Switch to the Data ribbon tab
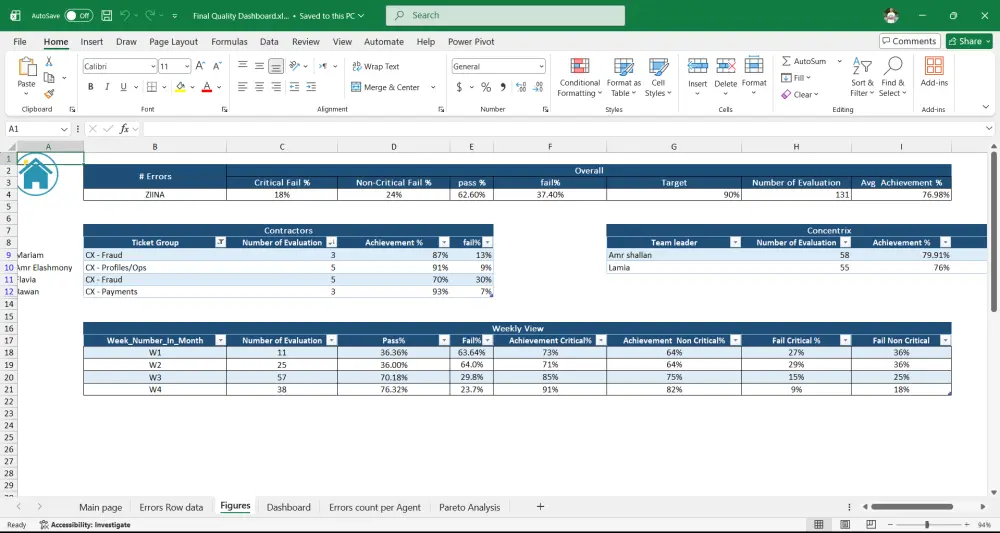Image resolution: width=1000 pixels, height=533 pixels. click(269, 41)
